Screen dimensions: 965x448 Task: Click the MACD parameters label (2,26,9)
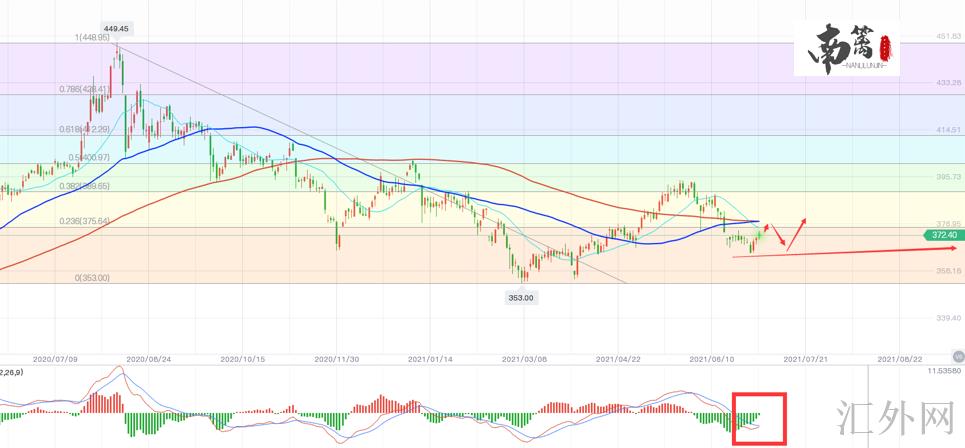coord(15,371)
